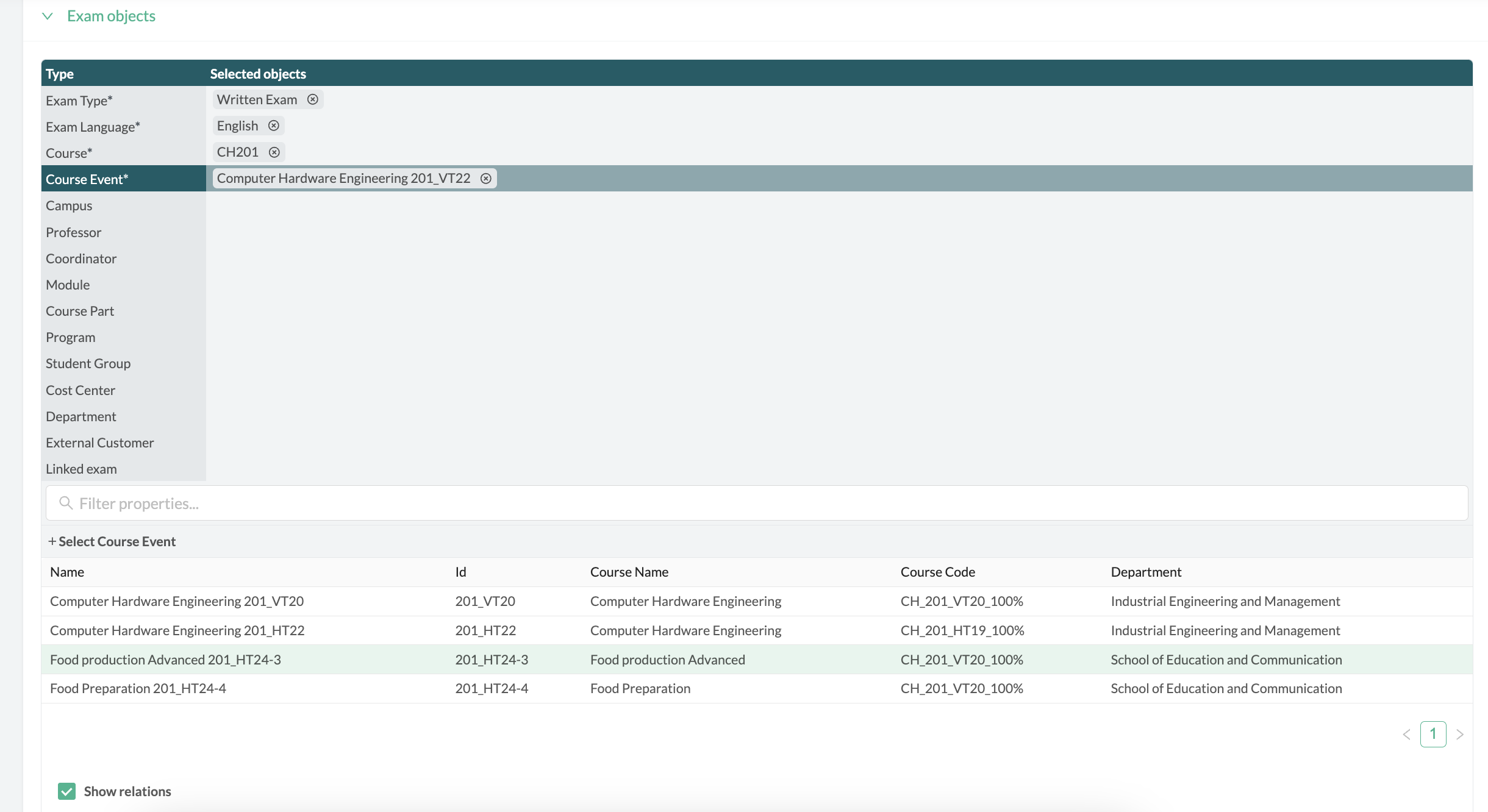The width and height of the screenshot is (1488, 812).
Task: Select Computer Hardware Engineering 201_HT22 row
Action: [757, 630]
